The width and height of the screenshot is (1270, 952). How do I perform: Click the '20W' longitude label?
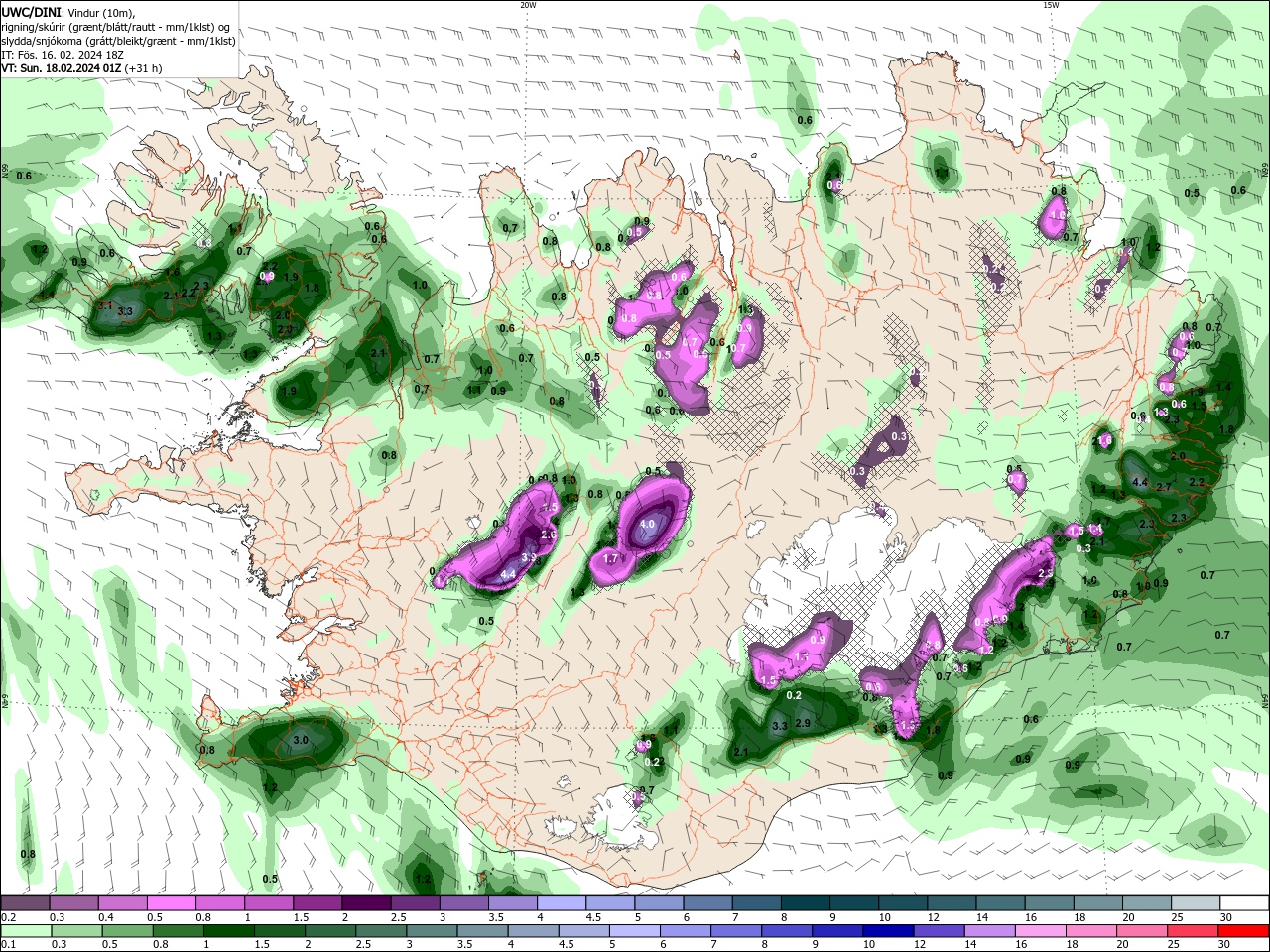[528, 5]
